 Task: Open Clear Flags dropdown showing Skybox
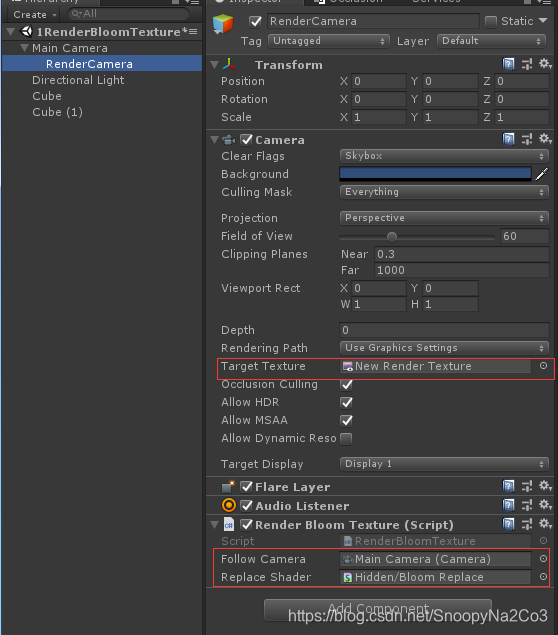(x=444, y=156)
